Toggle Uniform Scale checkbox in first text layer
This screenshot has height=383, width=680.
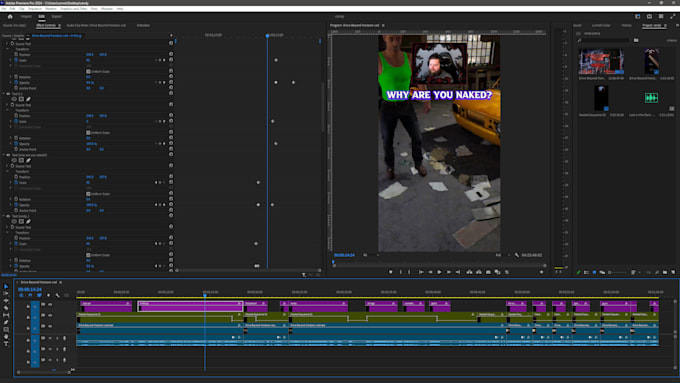coord(88,72)
